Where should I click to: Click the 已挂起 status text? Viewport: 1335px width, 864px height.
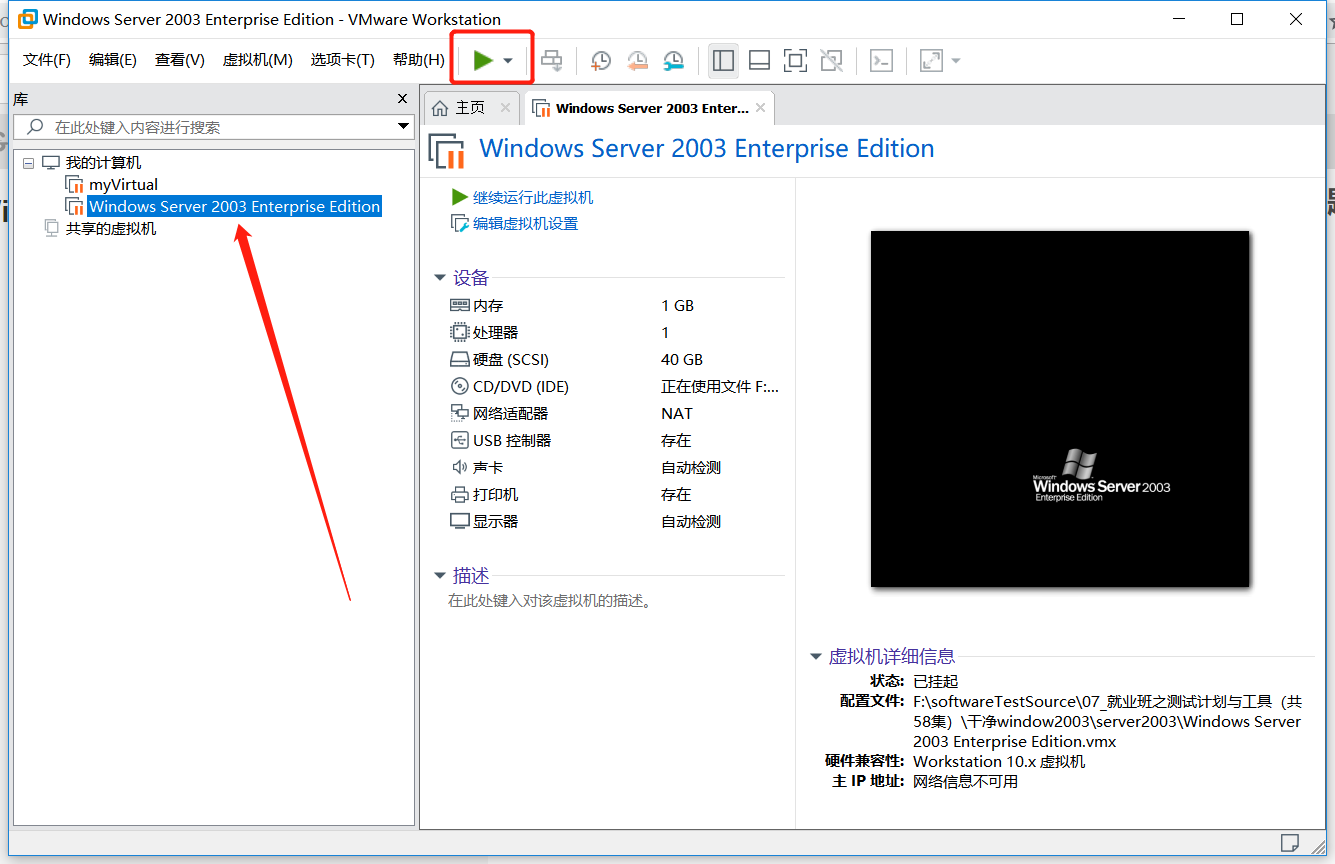click(936, 681)
